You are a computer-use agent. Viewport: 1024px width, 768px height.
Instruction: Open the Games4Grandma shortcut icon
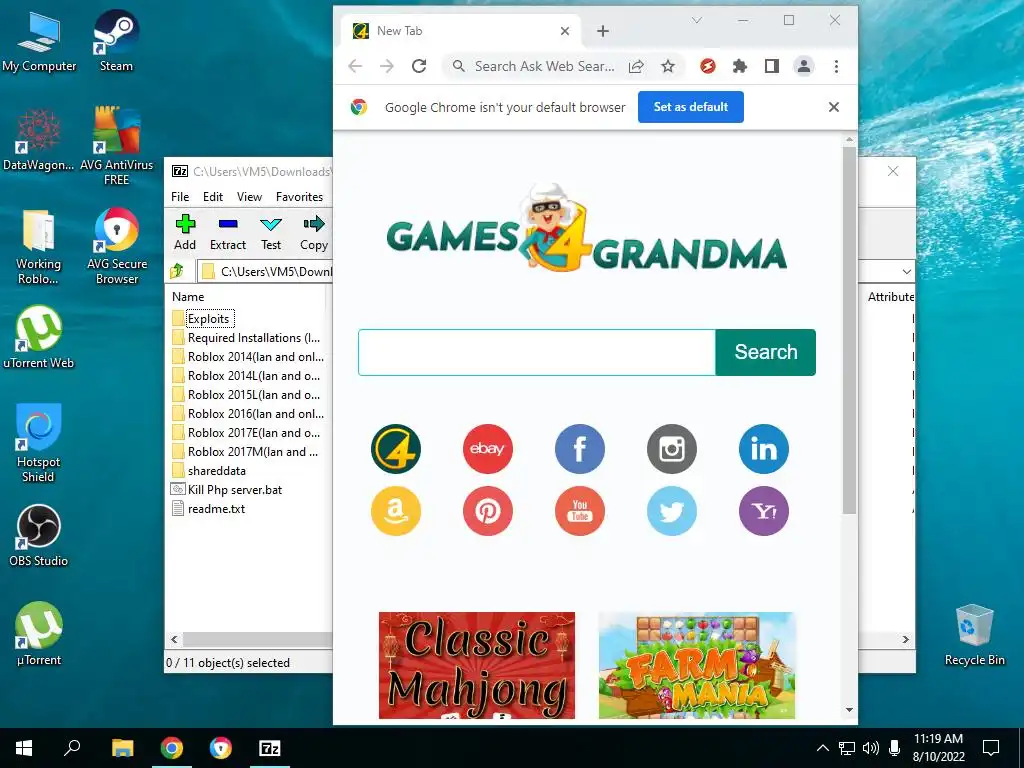pos(396,449)
